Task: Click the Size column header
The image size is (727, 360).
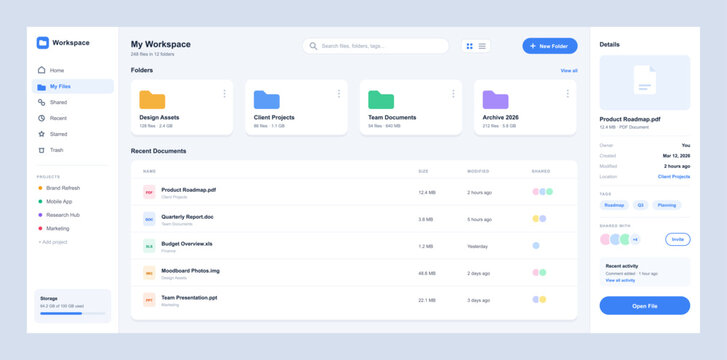Action: click(424, 171)
